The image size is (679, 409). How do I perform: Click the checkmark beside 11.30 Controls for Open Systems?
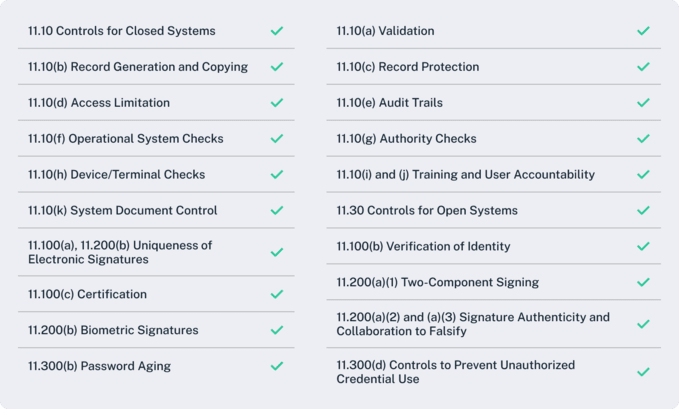[643, 211]
